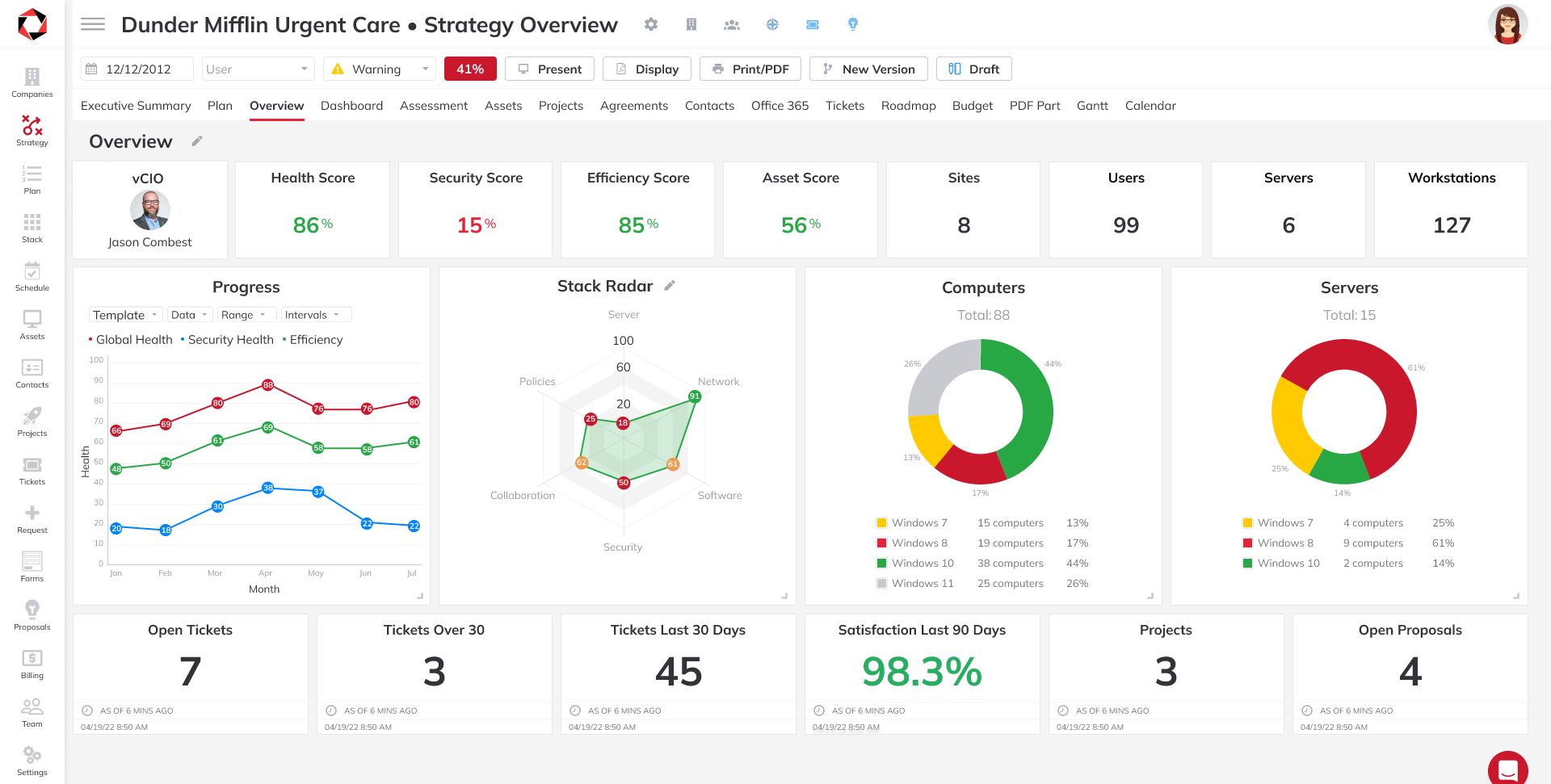The image size is (1551, 784).
Task: Edit Stack Radar using pencil icon
Action: pyautogui.click(x=670, y=286)
